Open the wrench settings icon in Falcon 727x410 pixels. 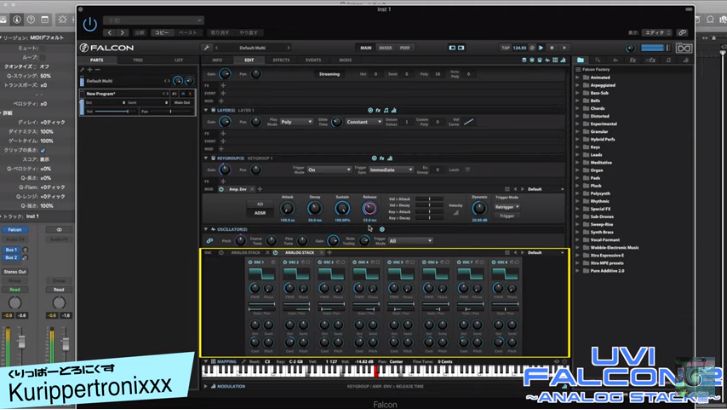tap(206, 48)
